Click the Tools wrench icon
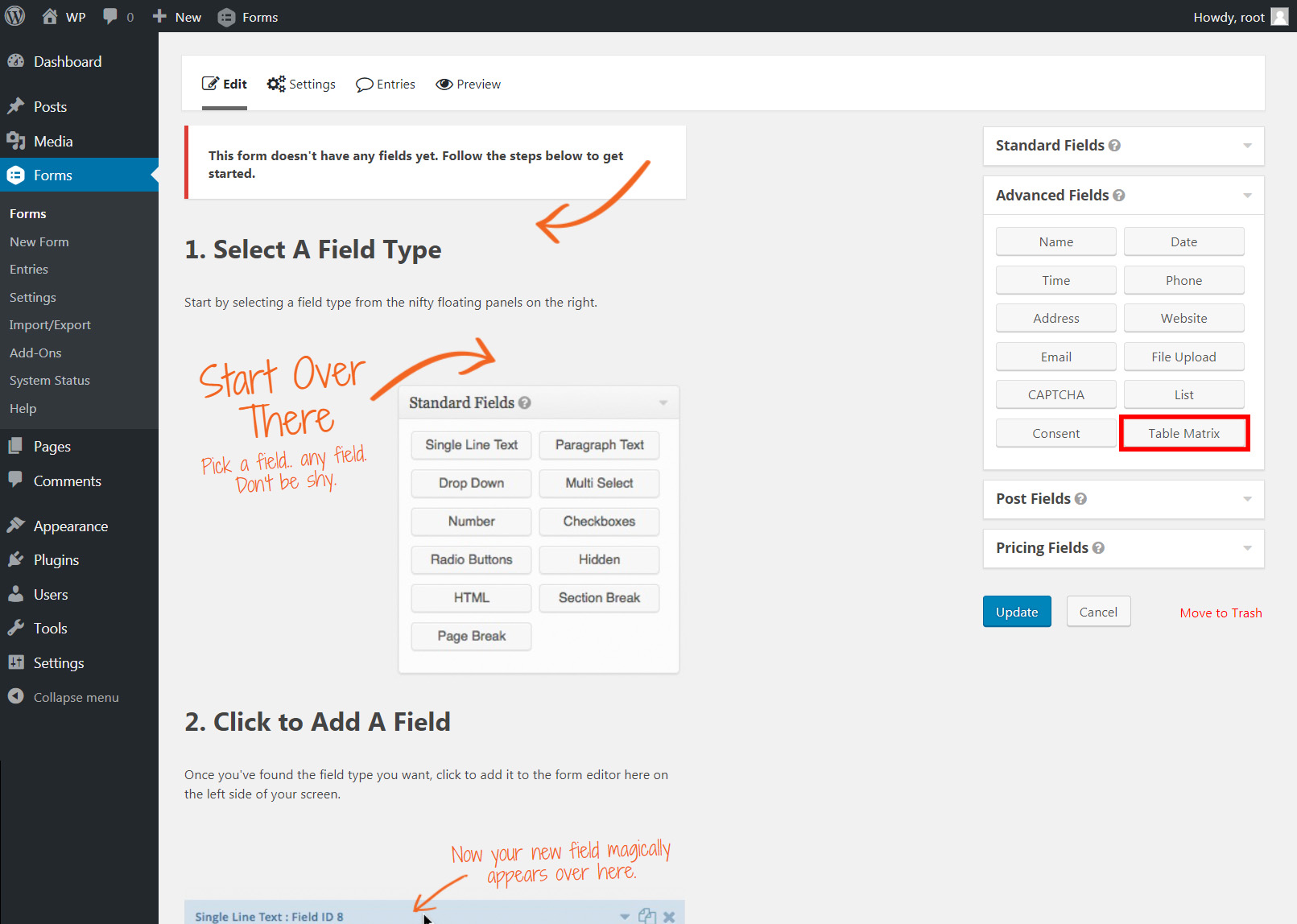The height and width of the screenshot is (924, 1297). [16, 628]
